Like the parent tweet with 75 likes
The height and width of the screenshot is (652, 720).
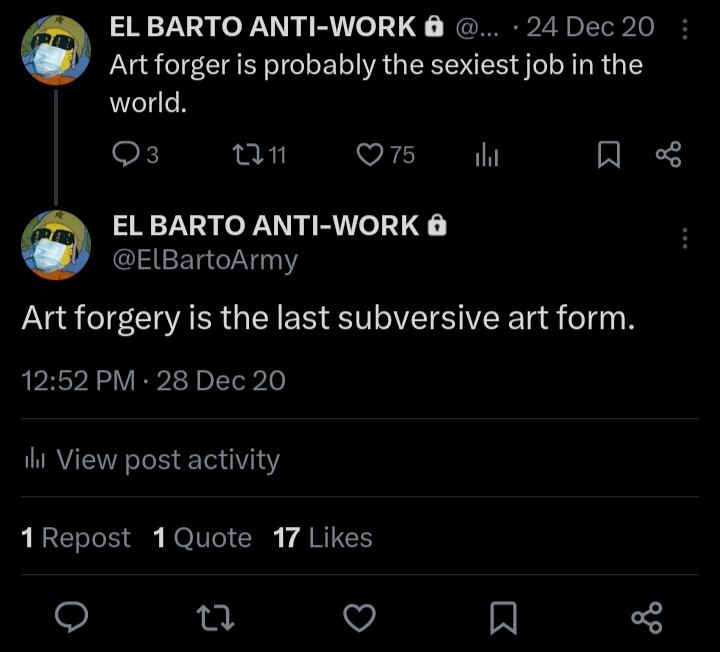point(371,154)
